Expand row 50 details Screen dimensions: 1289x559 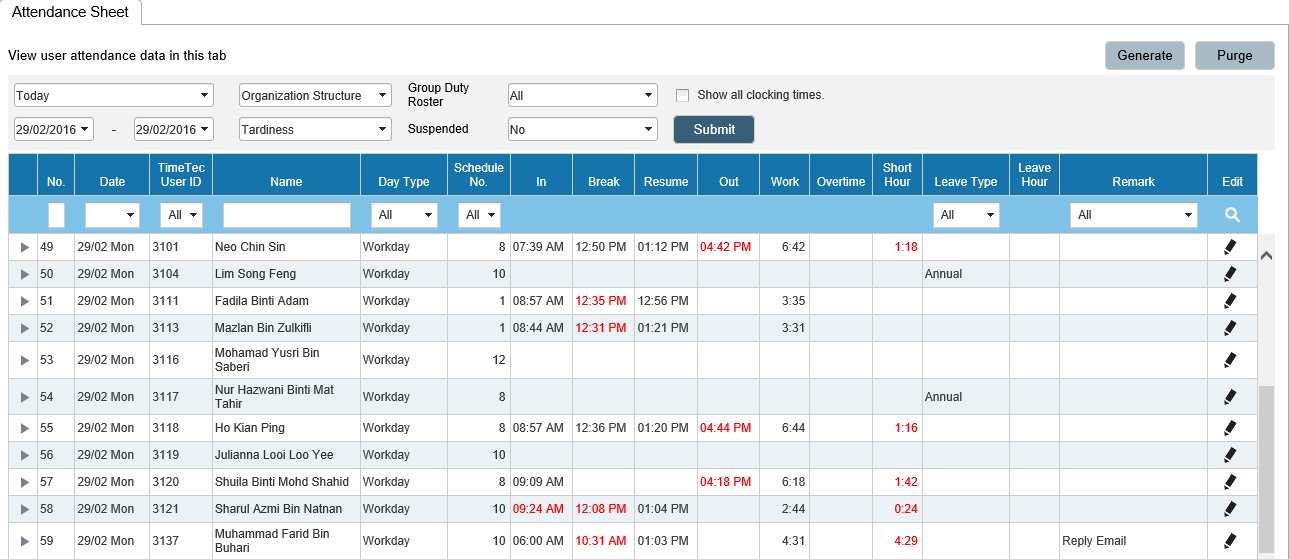(24, 274)
